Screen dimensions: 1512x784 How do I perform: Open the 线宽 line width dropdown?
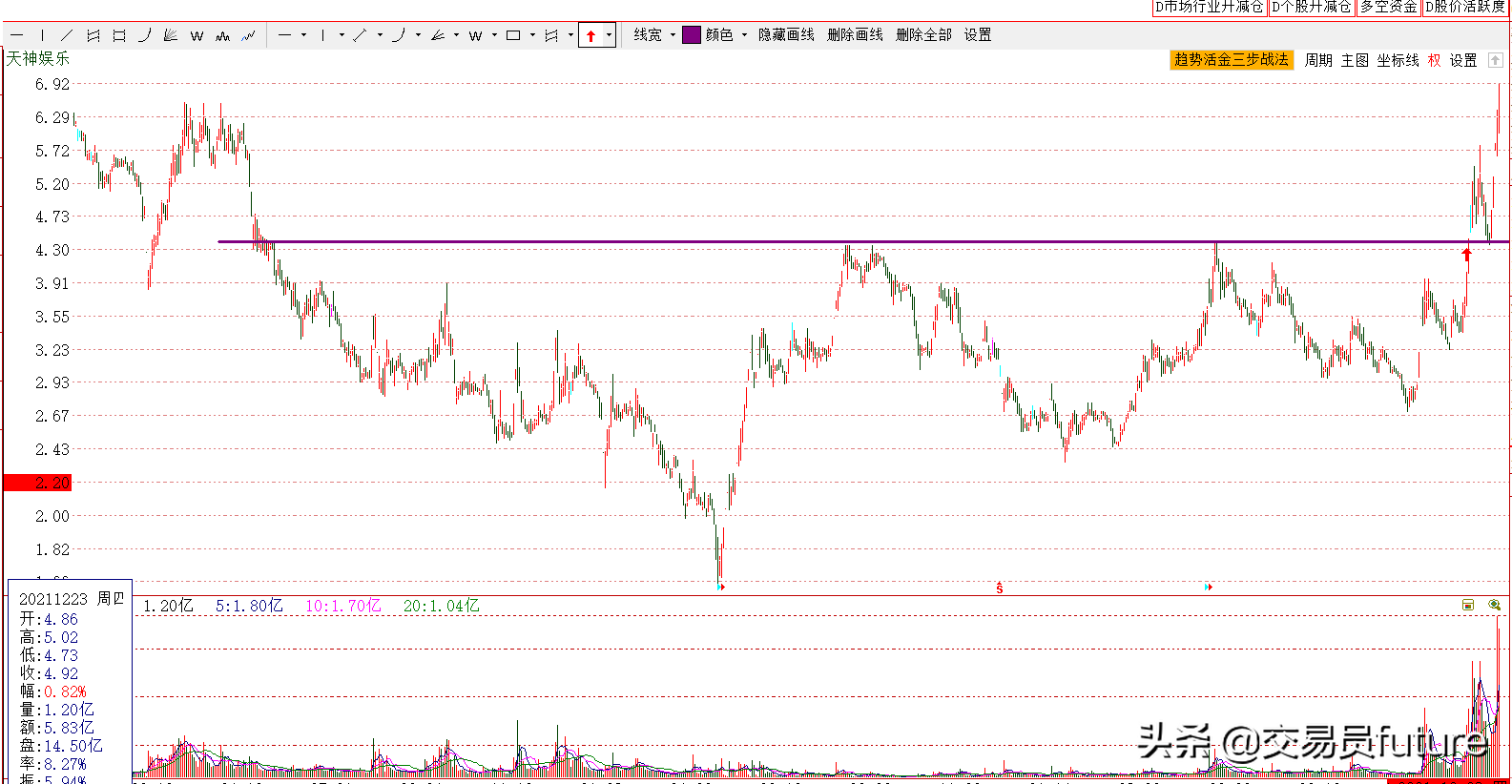653,35
